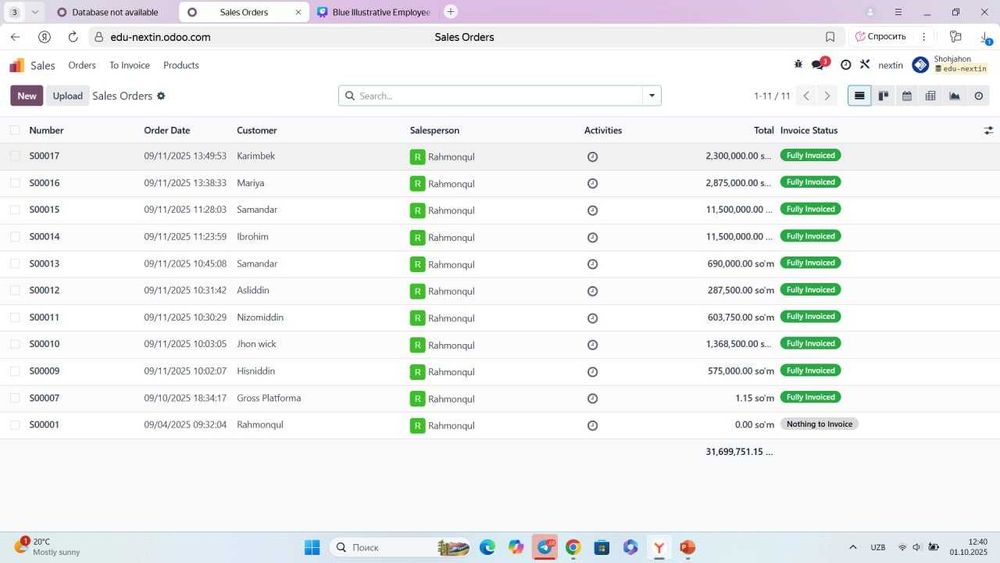Open Microsoft Edge from taskbar
Screen dimensions: 1000x563
(x=487, y=547)
